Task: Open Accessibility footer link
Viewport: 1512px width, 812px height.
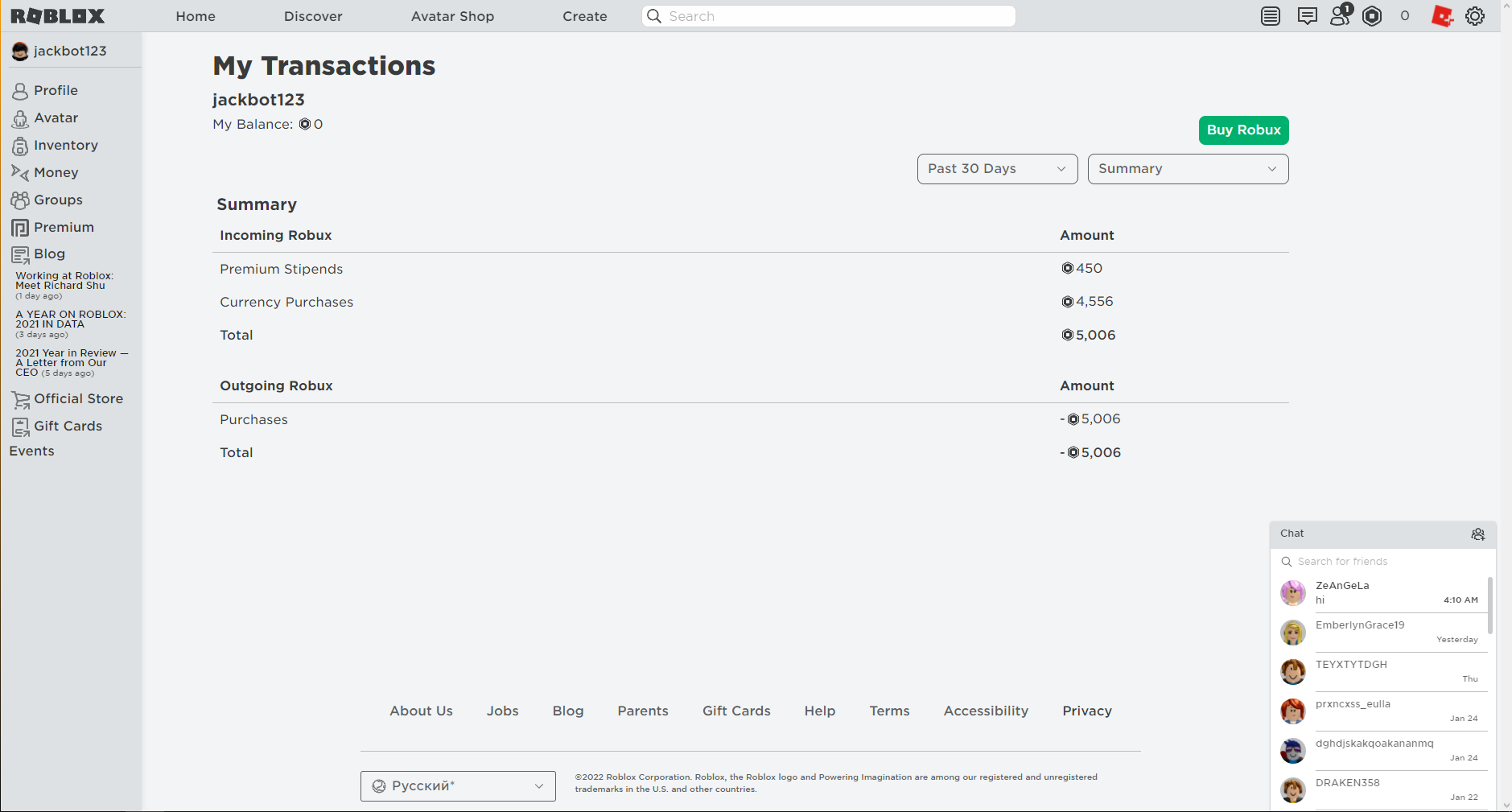Action: coord(986,711)
